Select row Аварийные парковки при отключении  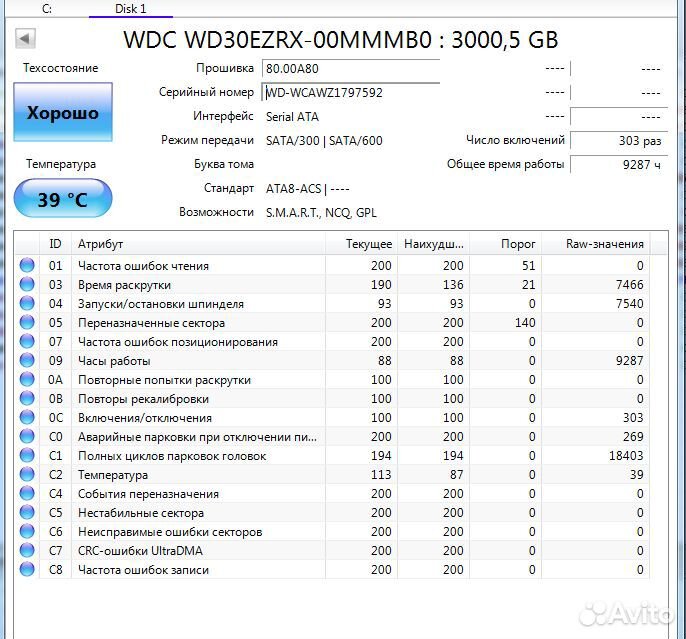pyautogui.click(x=332, y=436)
